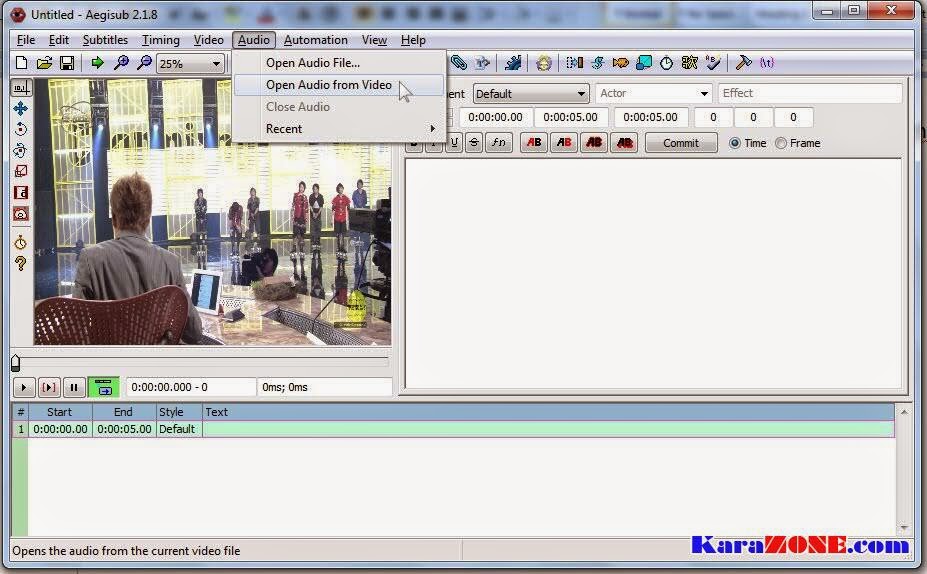927x574 pixels.
Task: Expand the Recent audio submenu
Action: (339, 129)
